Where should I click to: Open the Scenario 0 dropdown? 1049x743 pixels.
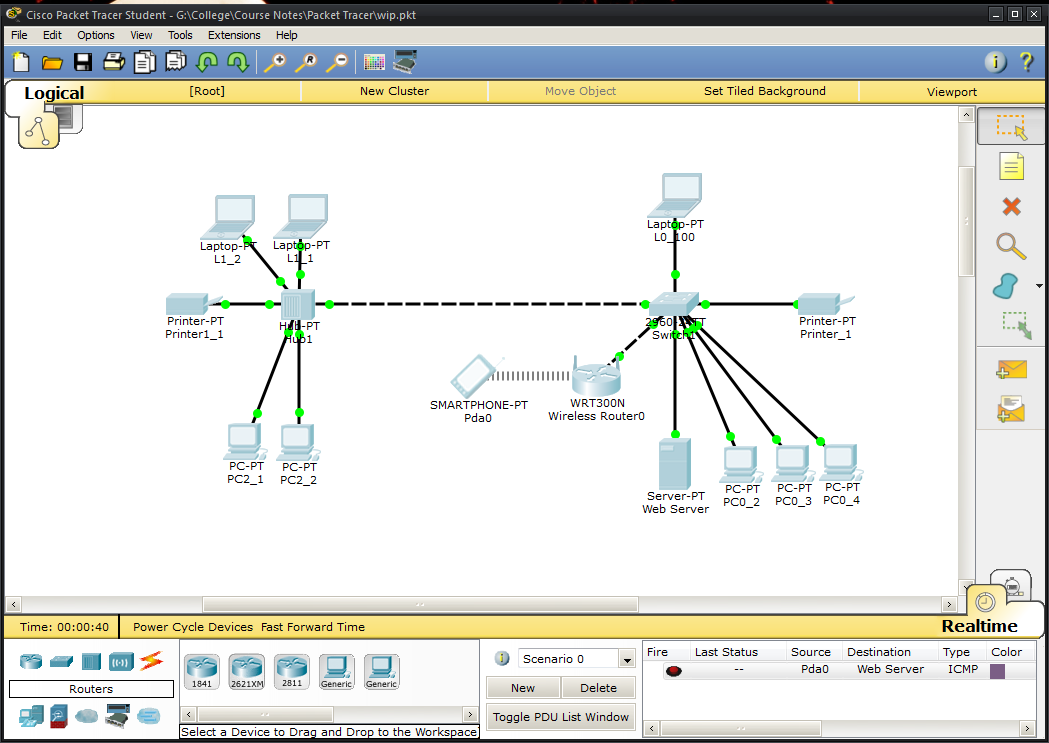[626, 660]
